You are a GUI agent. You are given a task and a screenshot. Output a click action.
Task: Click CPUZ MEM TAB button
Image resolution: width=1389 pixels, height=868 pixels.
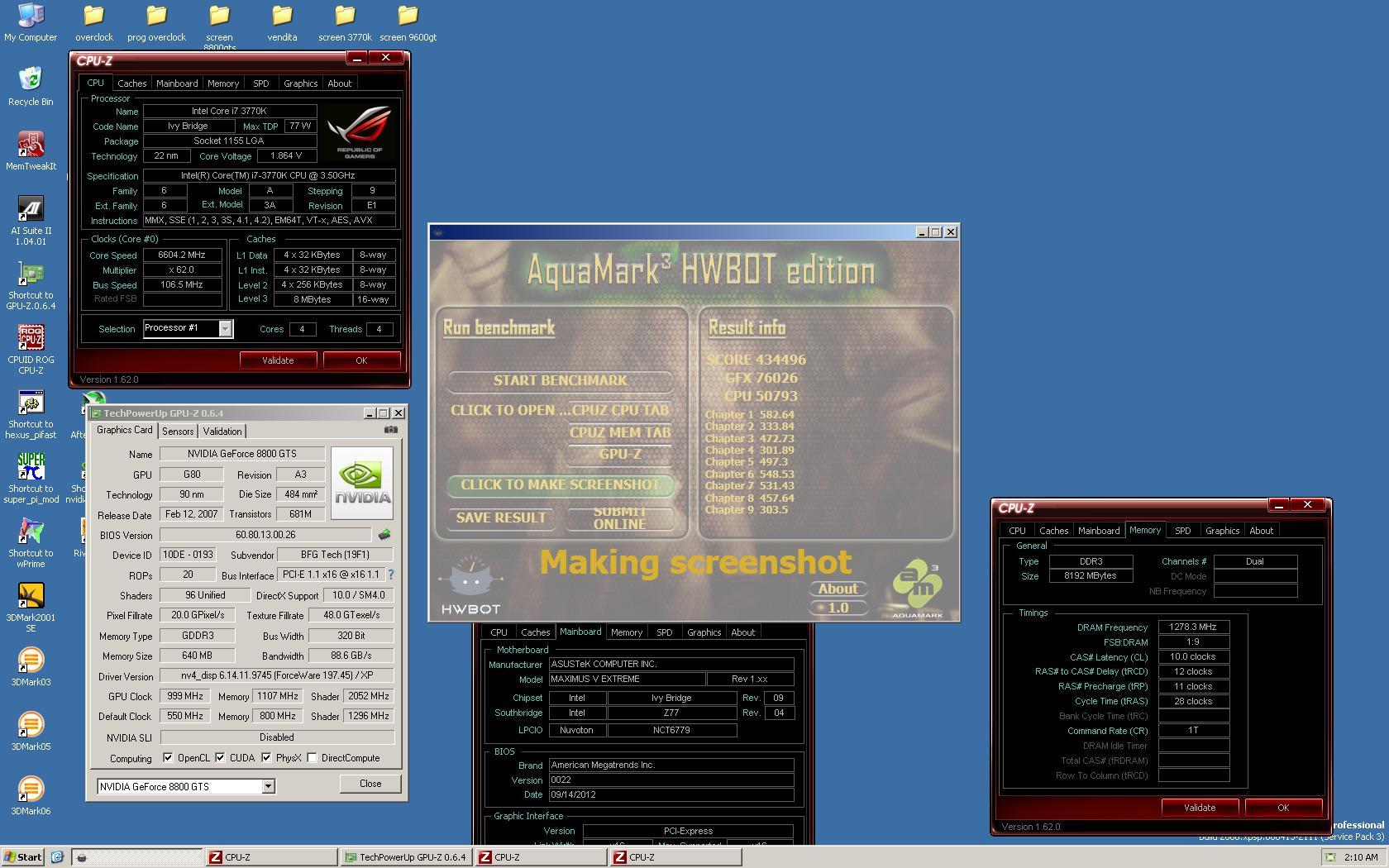(619, 432)
